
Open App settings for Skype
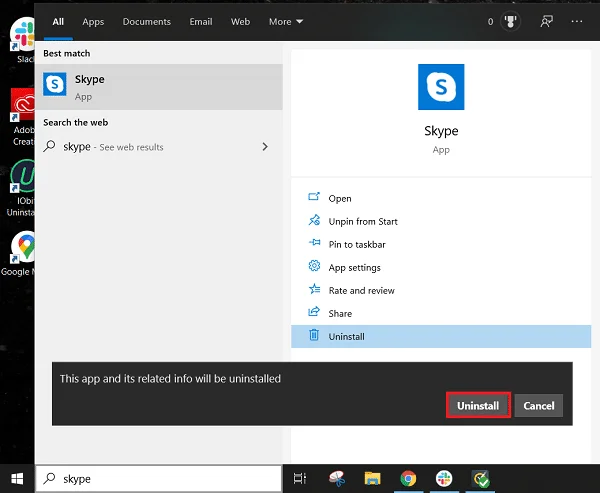[x=441, y=267]
